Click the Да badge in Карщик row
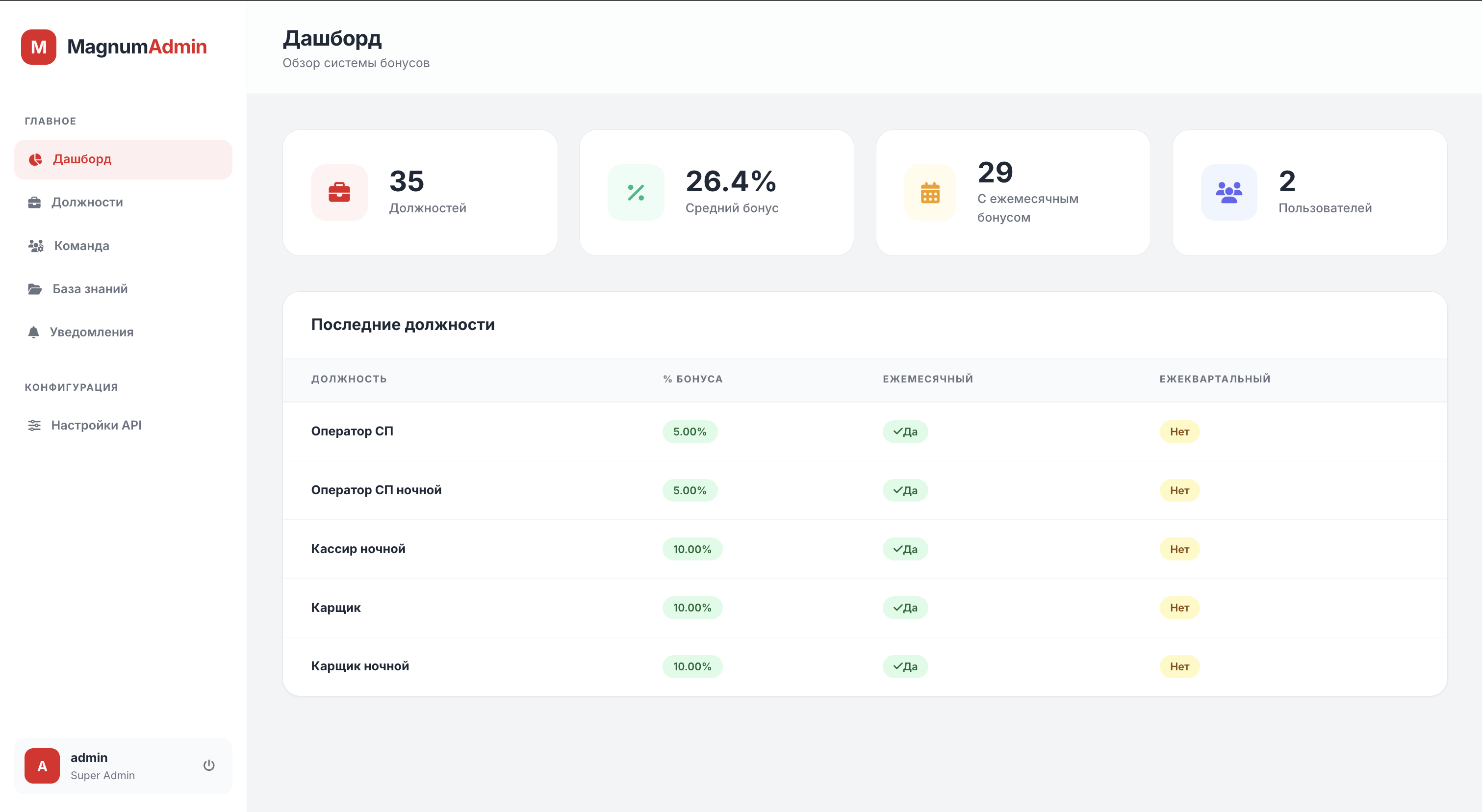Viewport: 1482px width, 812px height. 906,608
